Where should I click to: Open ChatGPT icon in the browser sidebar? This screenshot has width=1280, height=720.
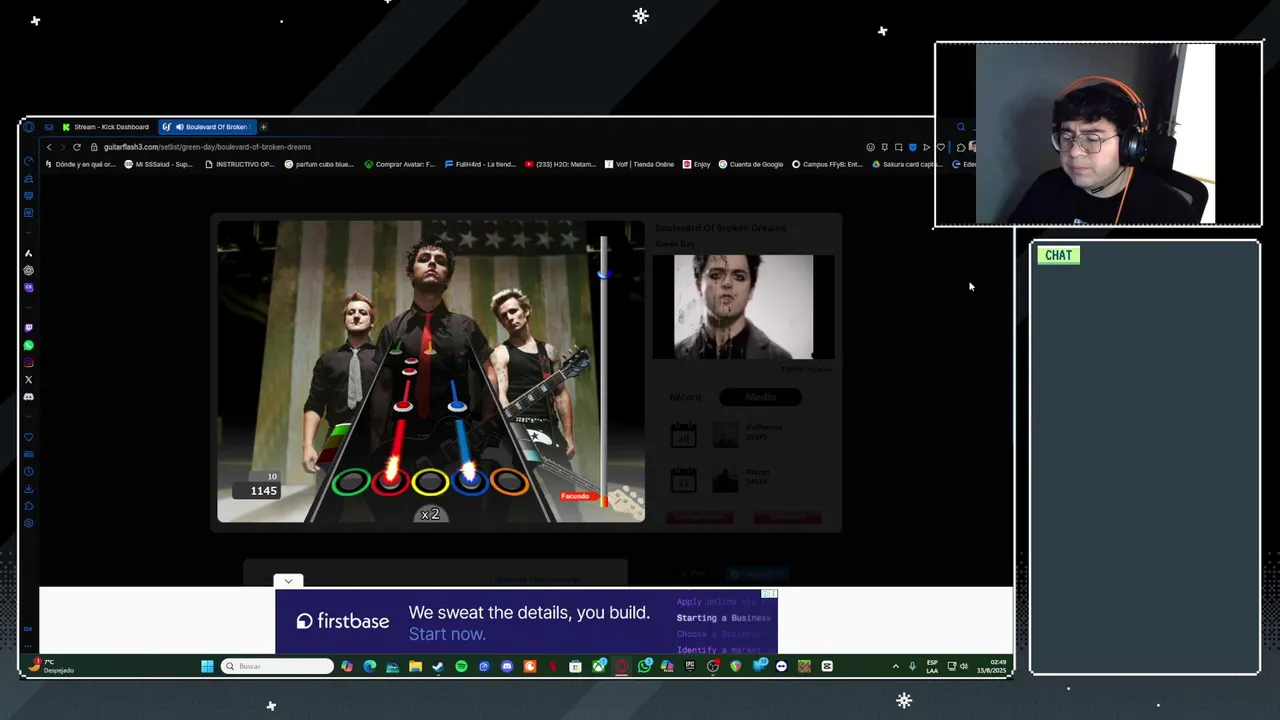(x=28, y=270)
